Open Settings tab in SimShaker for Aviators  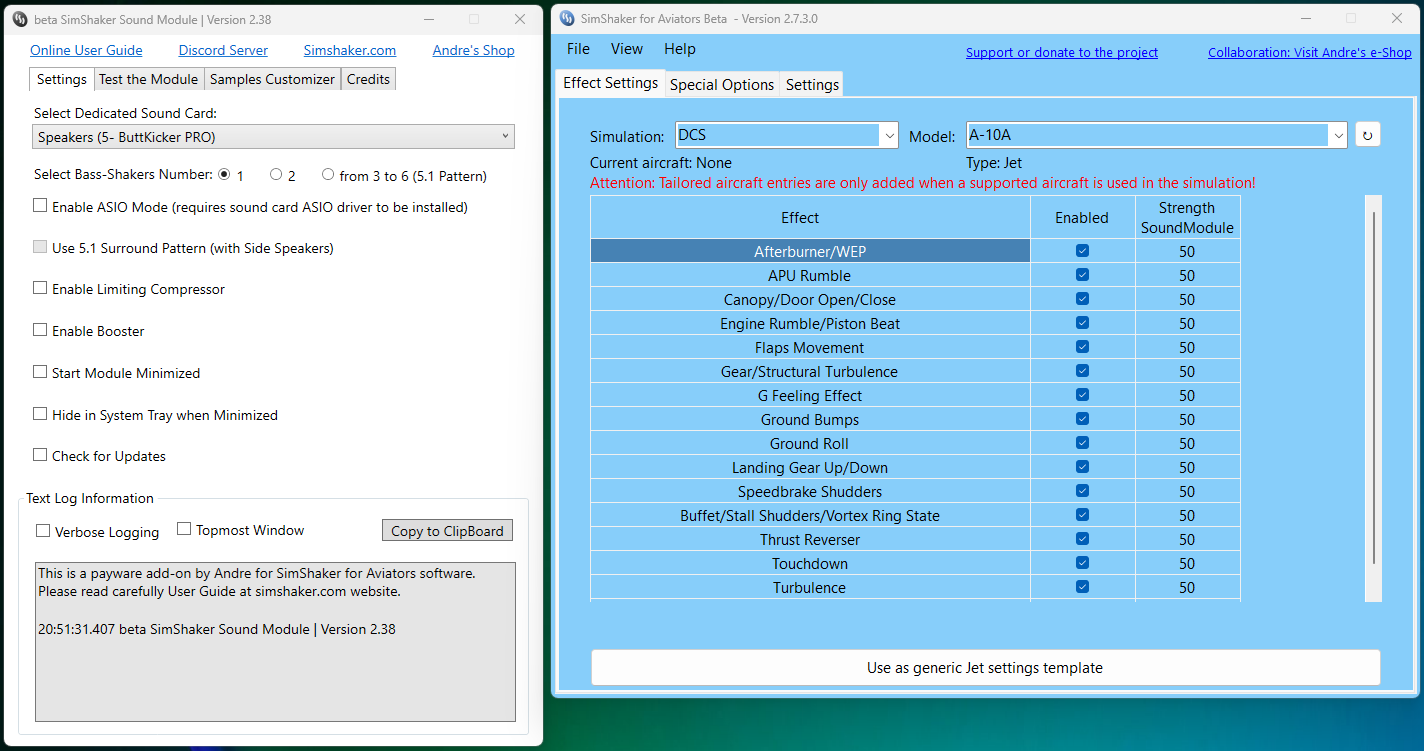812,85
